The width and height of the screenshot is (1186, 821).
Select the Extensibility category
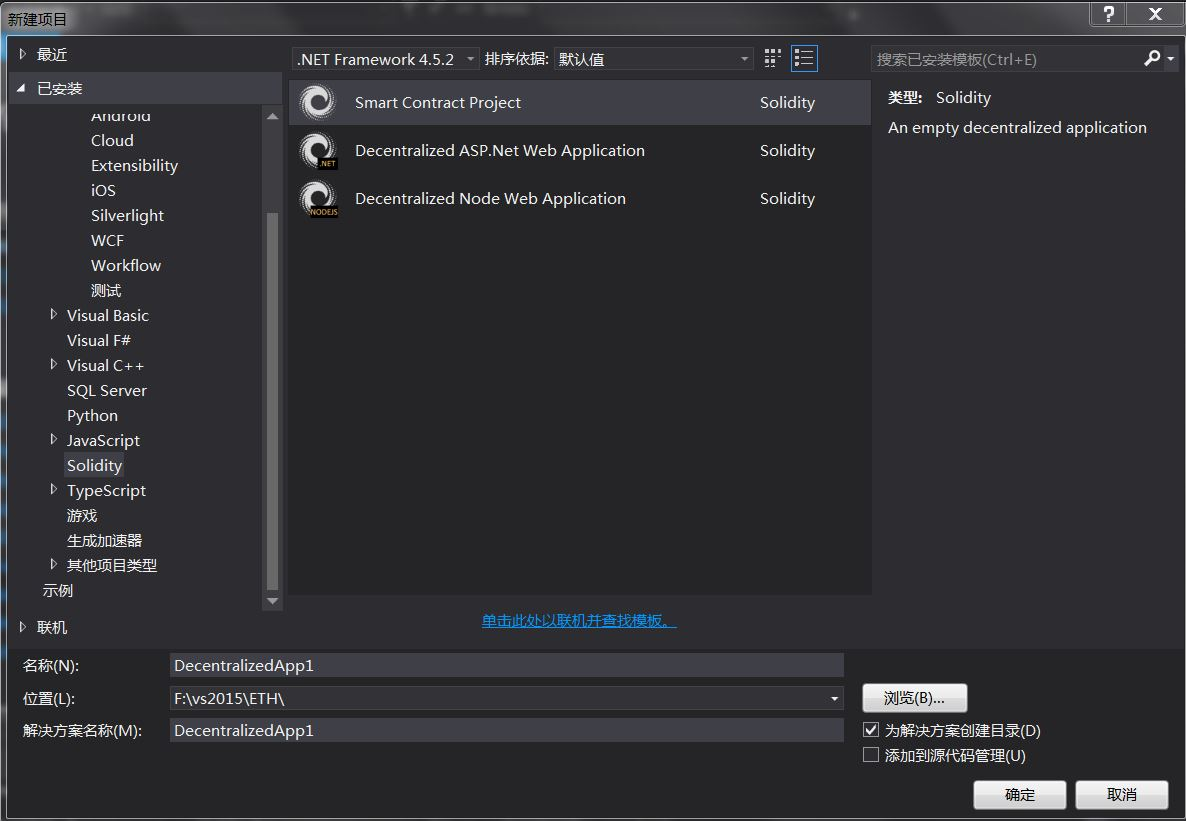134,166
